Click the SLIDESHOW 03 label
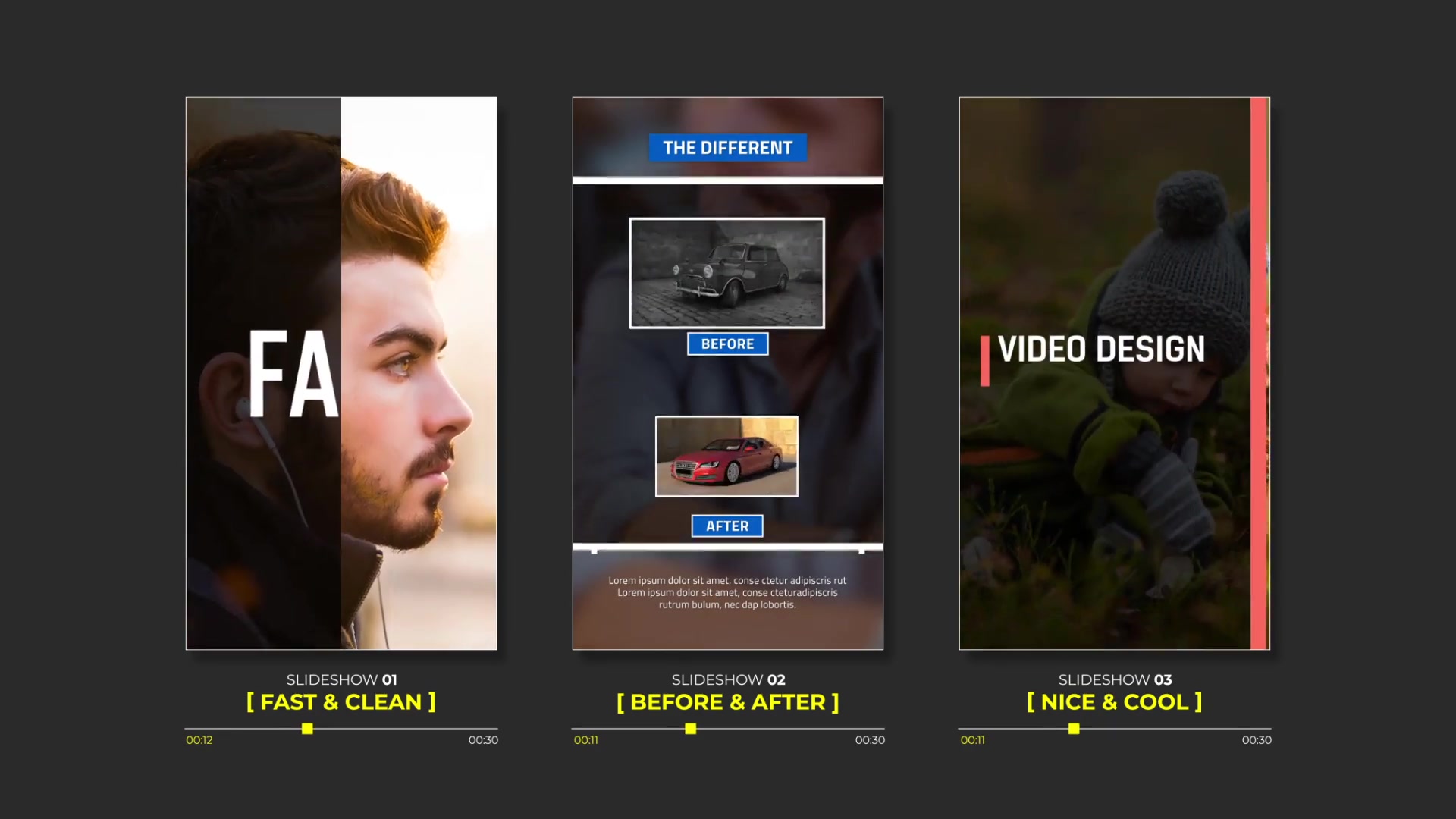This screenshot has width=1456, height=819. [x=1115, y=680]
